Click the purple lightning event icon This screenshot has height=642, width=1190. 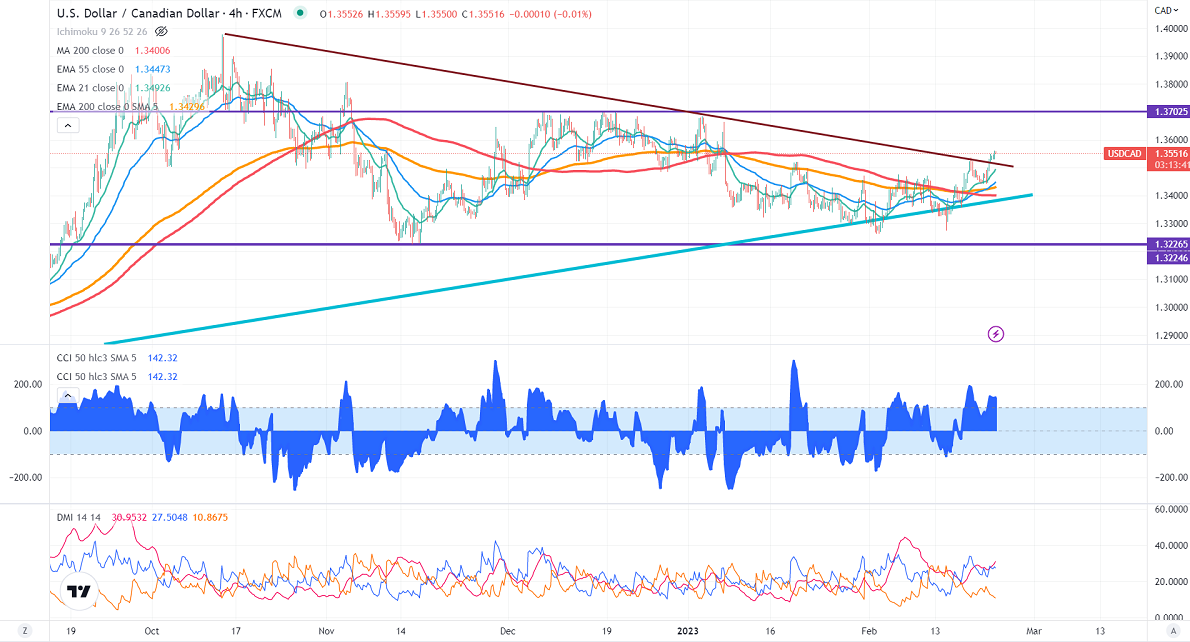(995, 333)
